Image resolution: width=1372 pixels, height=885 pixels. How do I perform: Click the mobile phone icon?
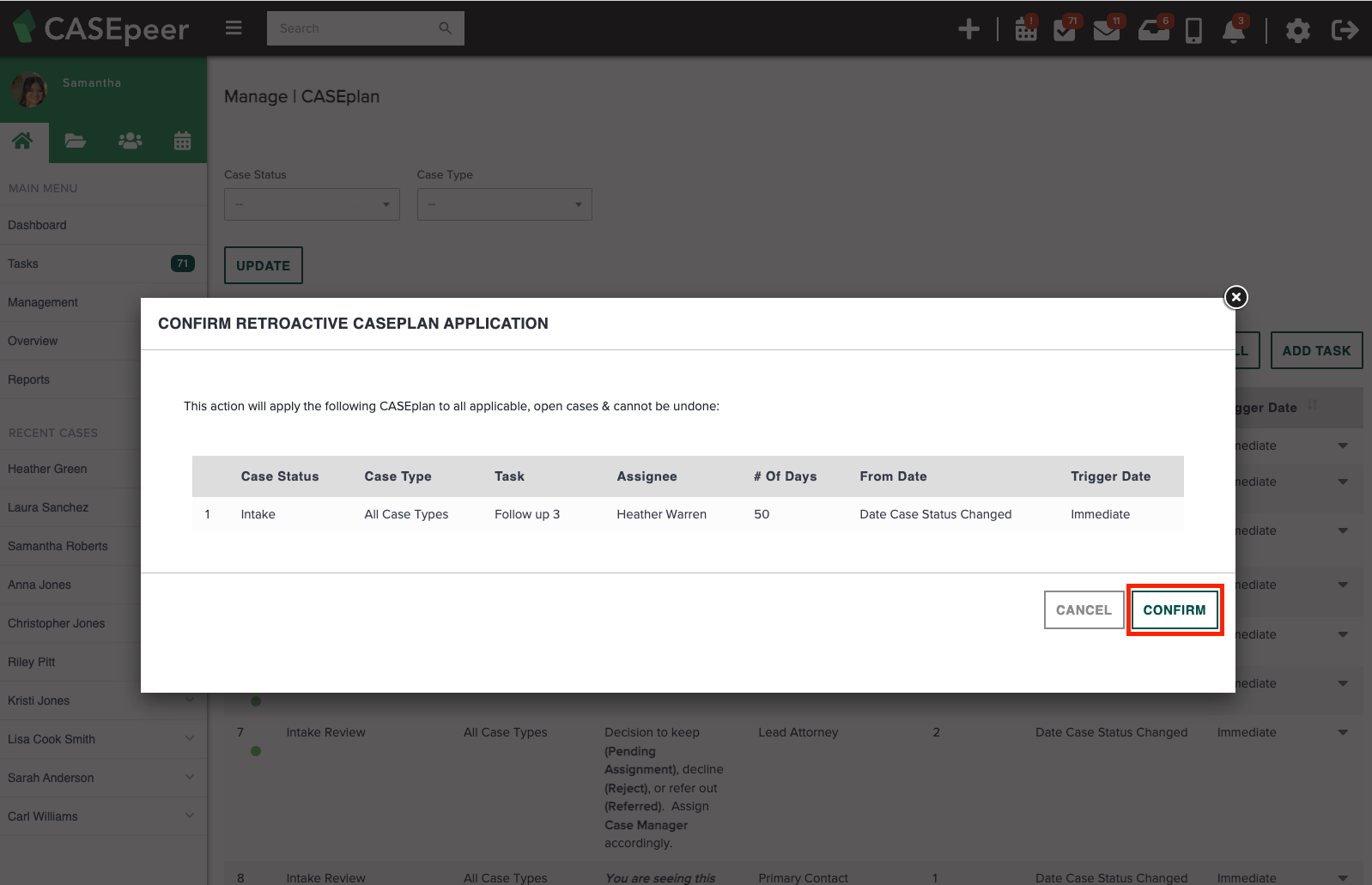(1193, 31)
